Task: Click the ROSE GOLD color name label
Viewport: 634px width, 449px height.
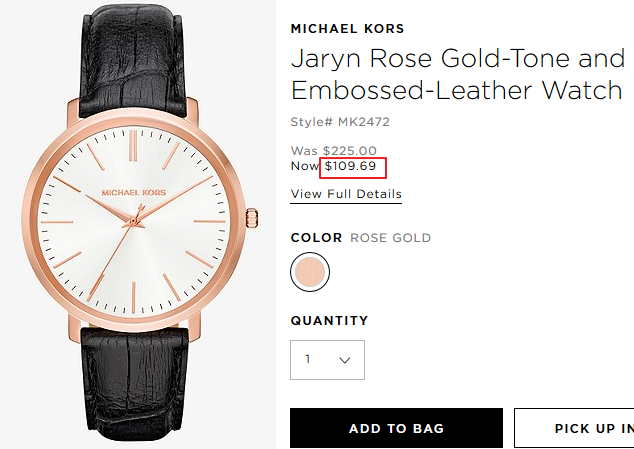Action: click(x=391, y=238)
